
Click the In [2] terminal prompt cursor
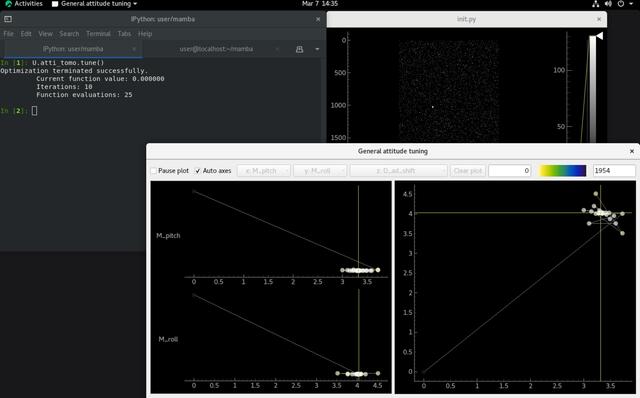coord(34,111)
